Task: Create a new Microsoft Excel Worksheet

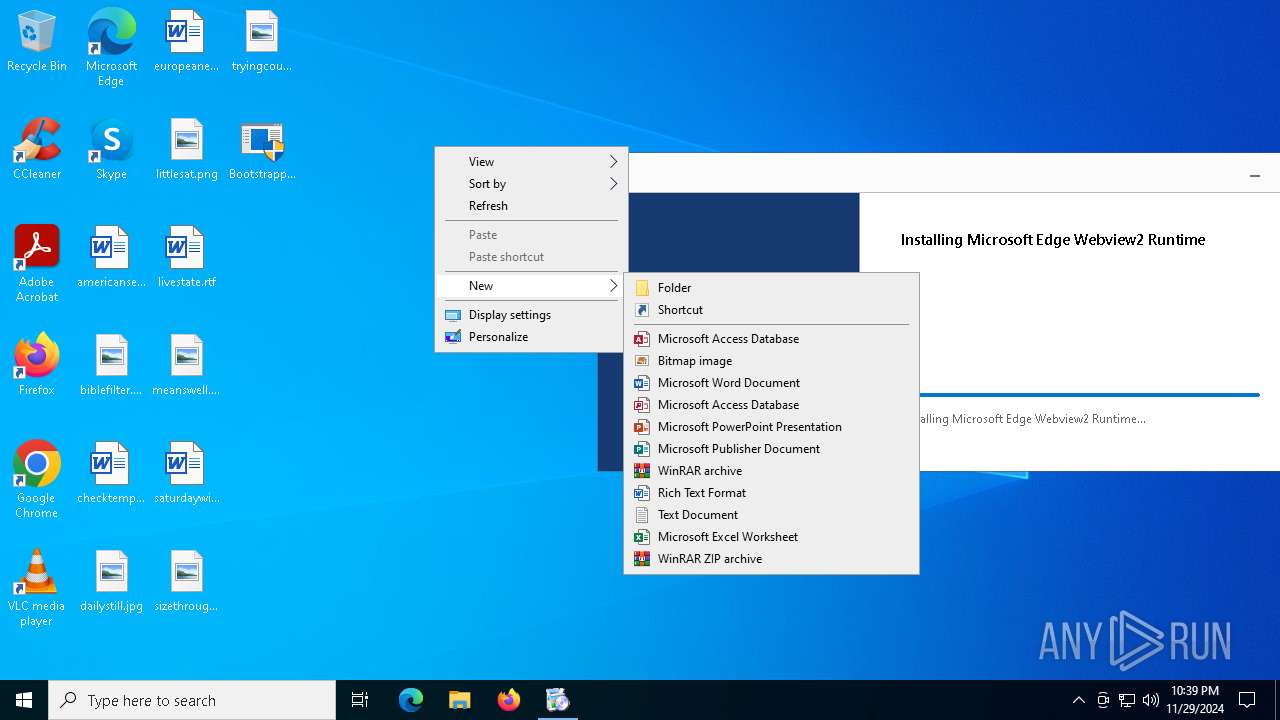Action: click(771, 537)
